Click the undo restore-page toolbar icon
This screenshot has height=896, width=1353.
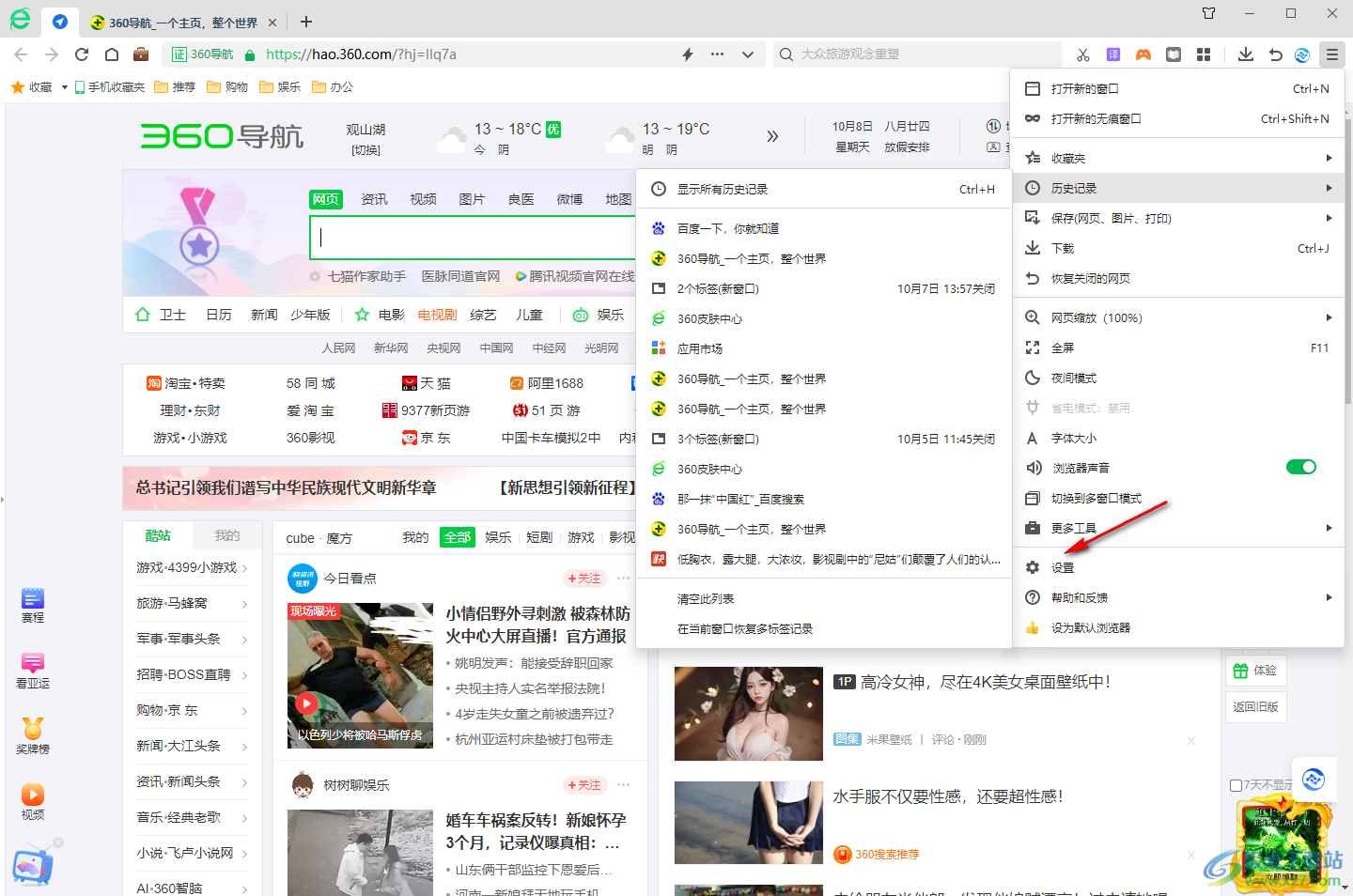(x=1275, y=54)
